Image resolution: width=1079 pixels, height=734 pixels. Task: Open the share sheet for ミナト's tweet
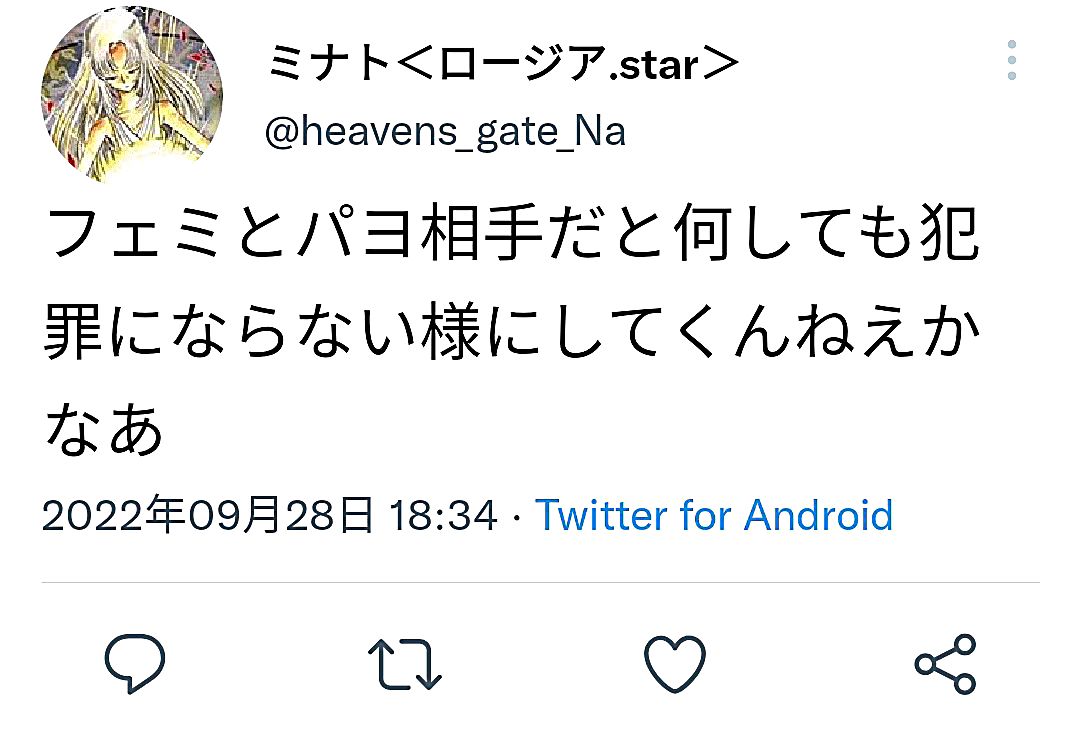946,664
